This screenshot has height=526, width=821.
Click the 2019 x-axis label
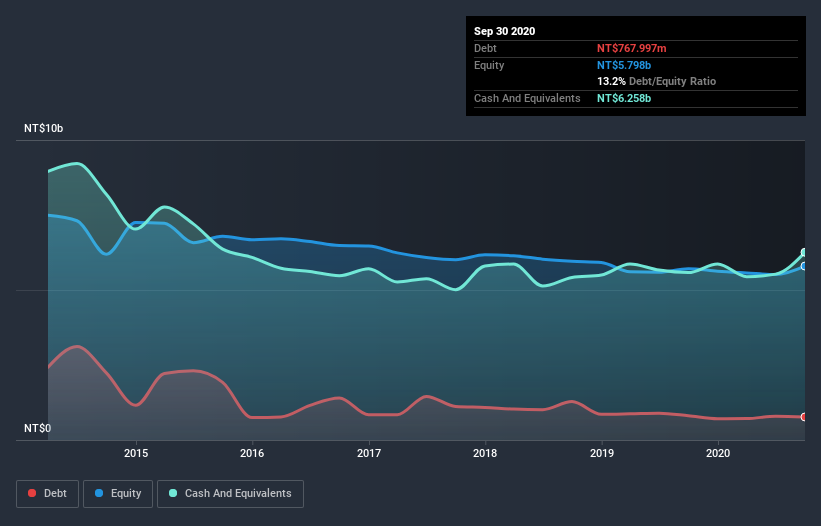point(602,453)
